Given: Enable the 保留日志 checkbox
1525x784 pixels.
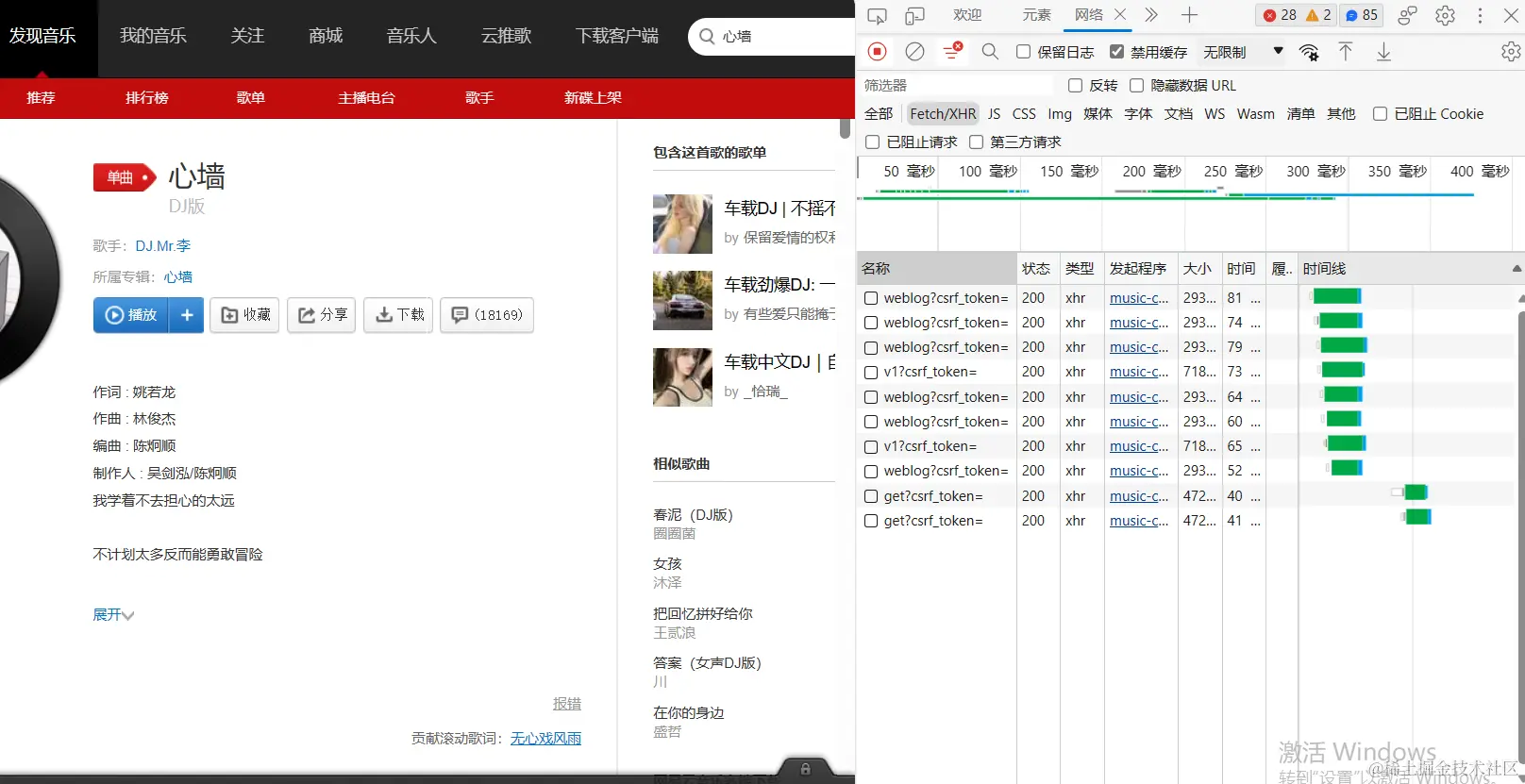Looking at the screenshot, I should click(x=1023, y=52).
